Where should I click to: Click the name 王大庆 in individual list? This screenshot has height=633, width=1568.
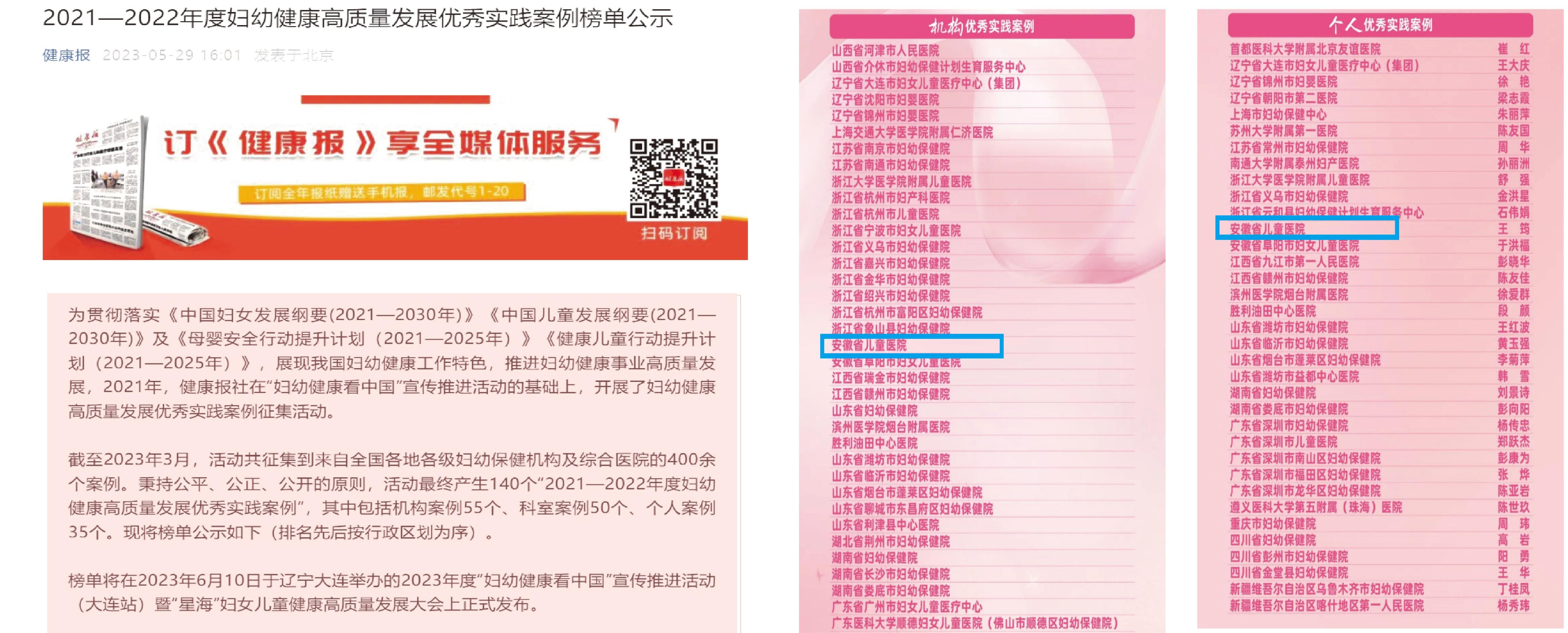1513,65
